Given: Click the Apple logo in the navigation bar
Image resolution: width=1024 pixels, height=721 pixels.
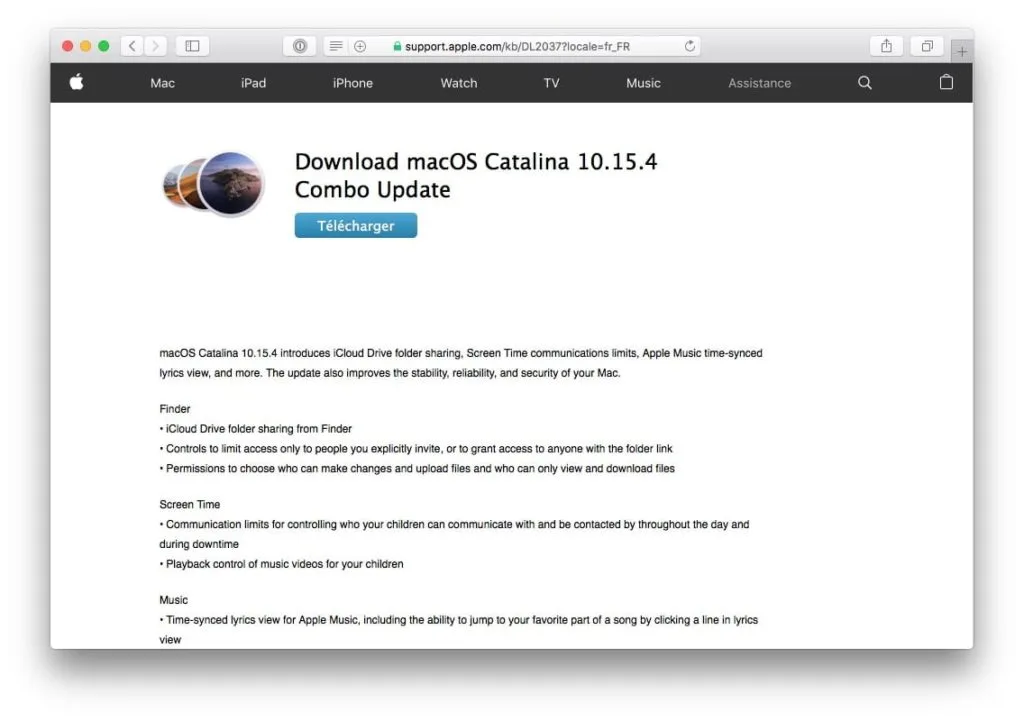Looking at the screenshot, I should [x=76, y=82].
